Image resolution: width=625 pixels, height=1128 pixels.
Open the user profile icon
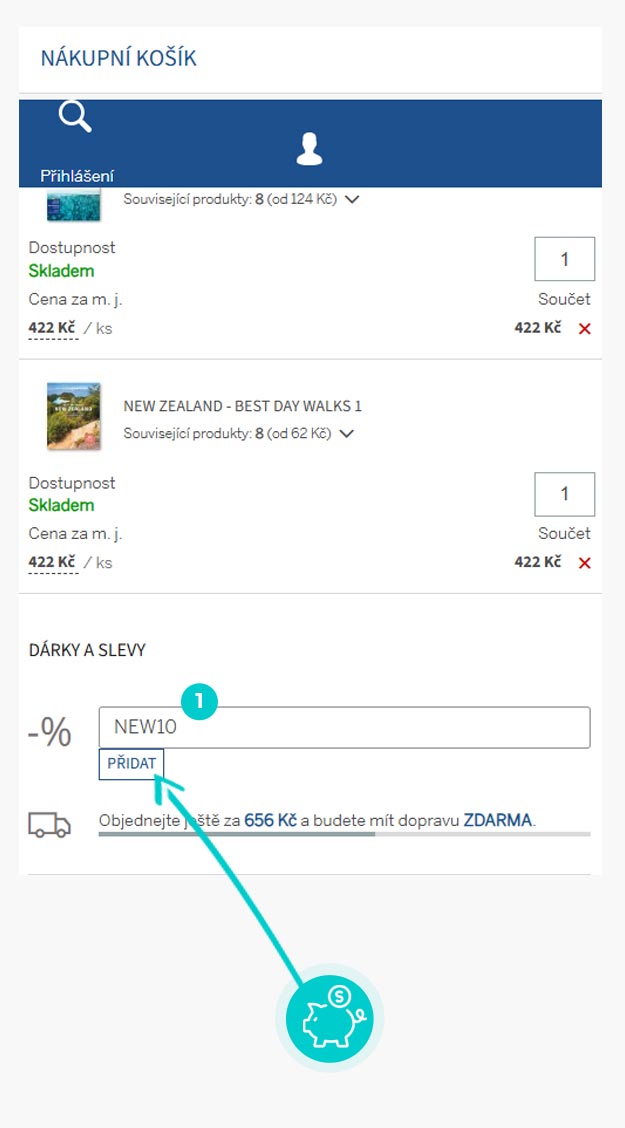309,149
